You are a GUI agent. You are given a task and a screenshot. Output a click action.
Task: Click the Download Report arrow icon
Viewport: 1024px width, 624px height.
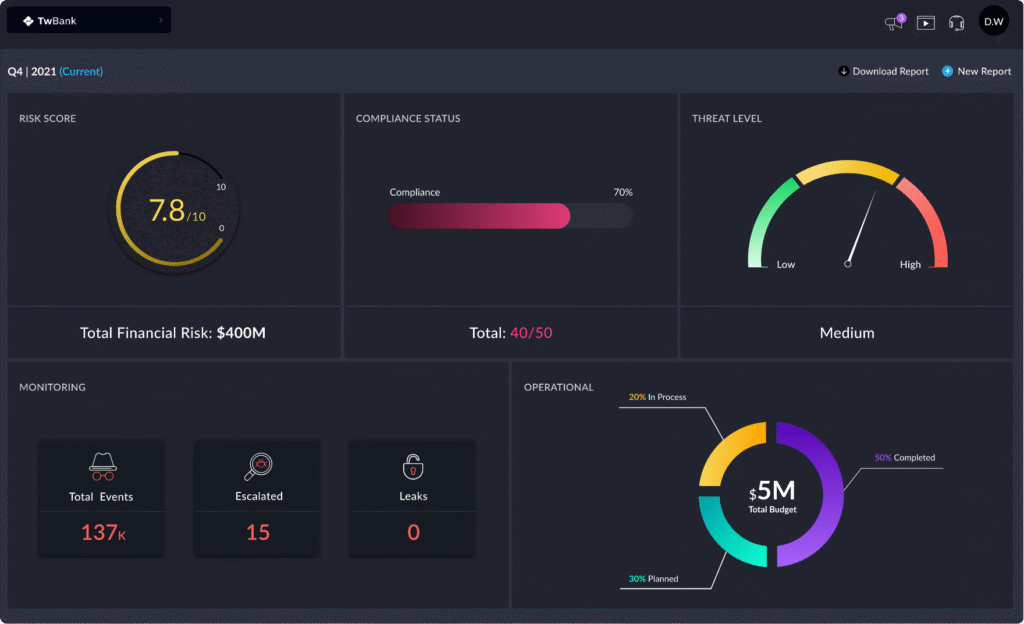click(x=844, y=71)
